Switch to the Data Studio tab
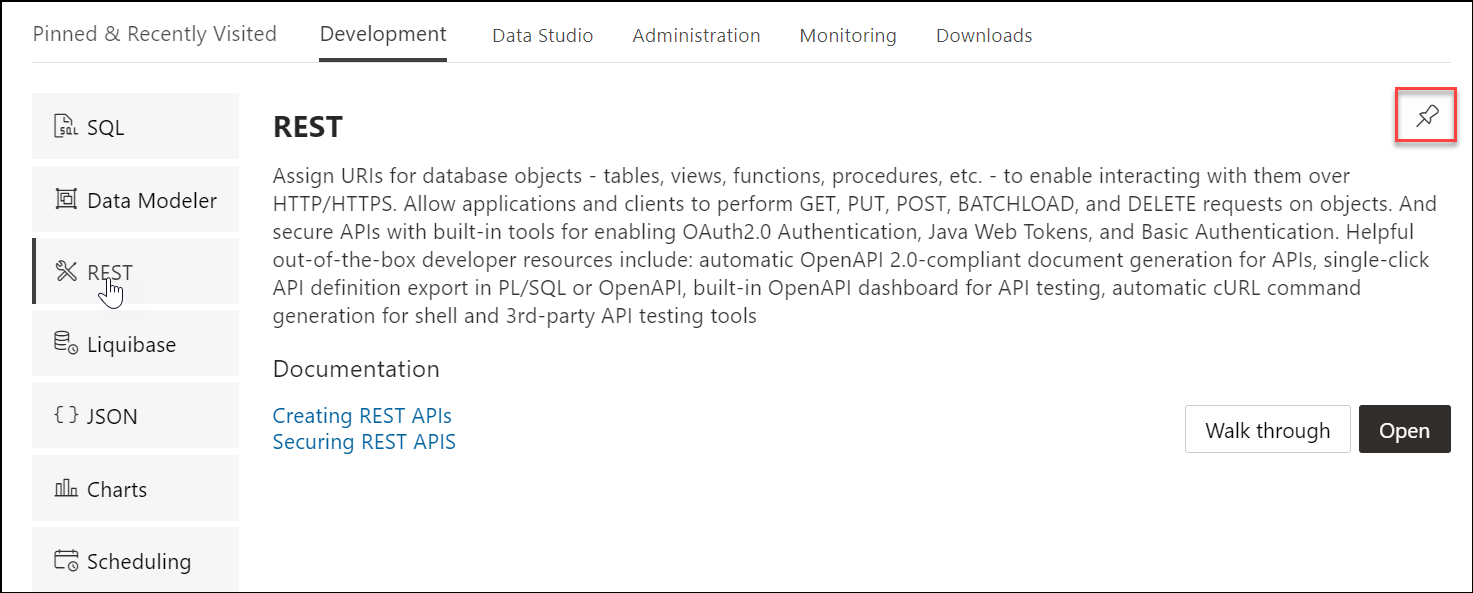The width and height of the screenshot is (1473, 593). point(541,35)
